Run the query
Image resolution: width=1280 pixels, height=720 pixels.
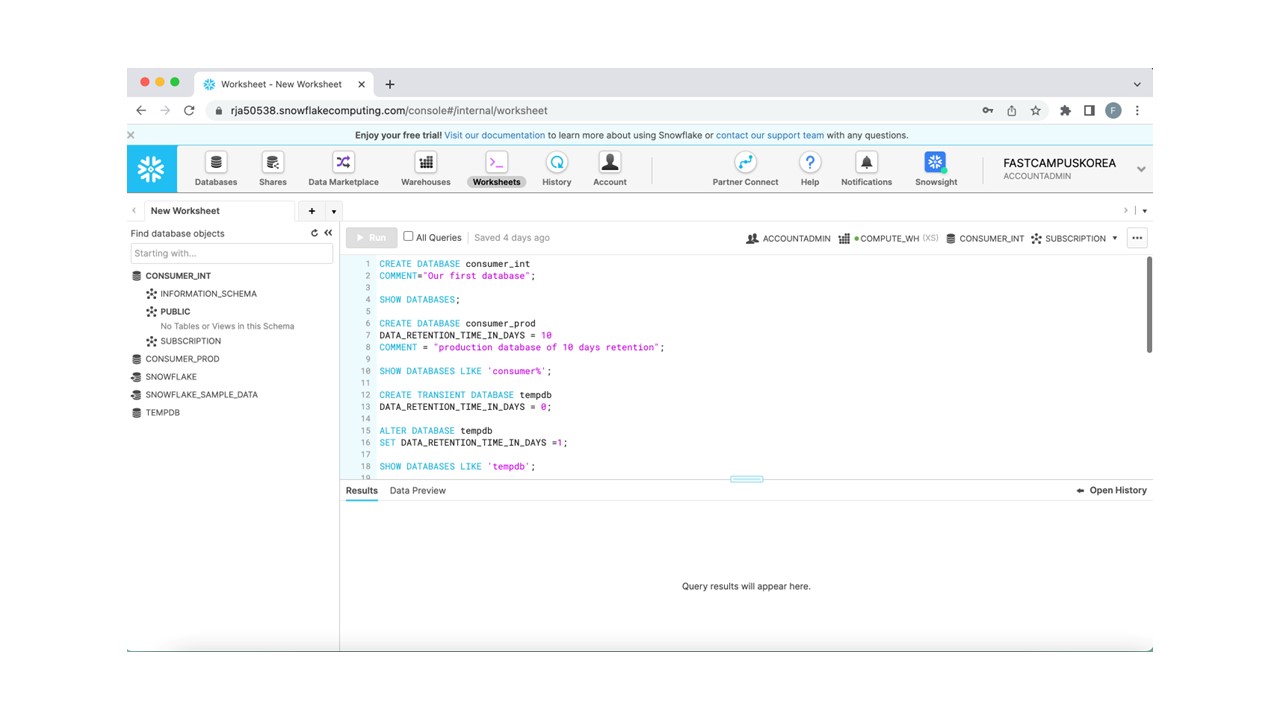[x=371, y=238]
